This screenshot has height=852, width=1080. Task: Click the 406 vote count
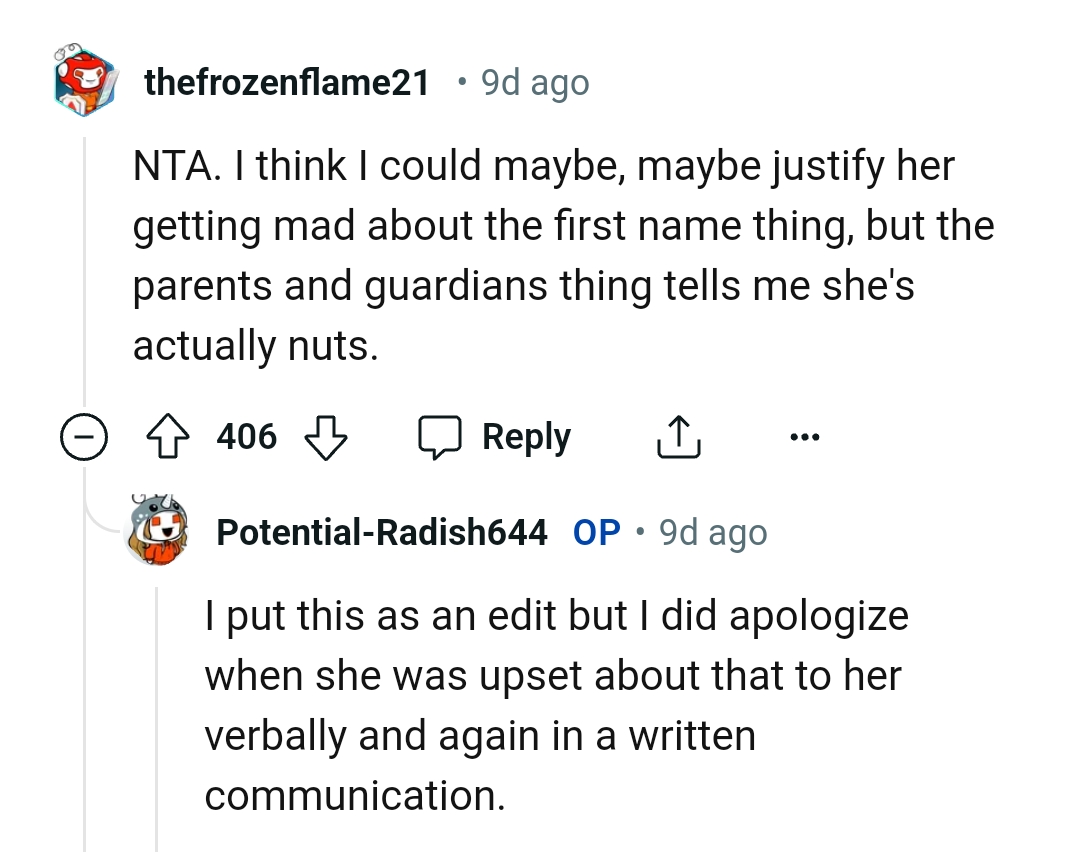[247, 436]
